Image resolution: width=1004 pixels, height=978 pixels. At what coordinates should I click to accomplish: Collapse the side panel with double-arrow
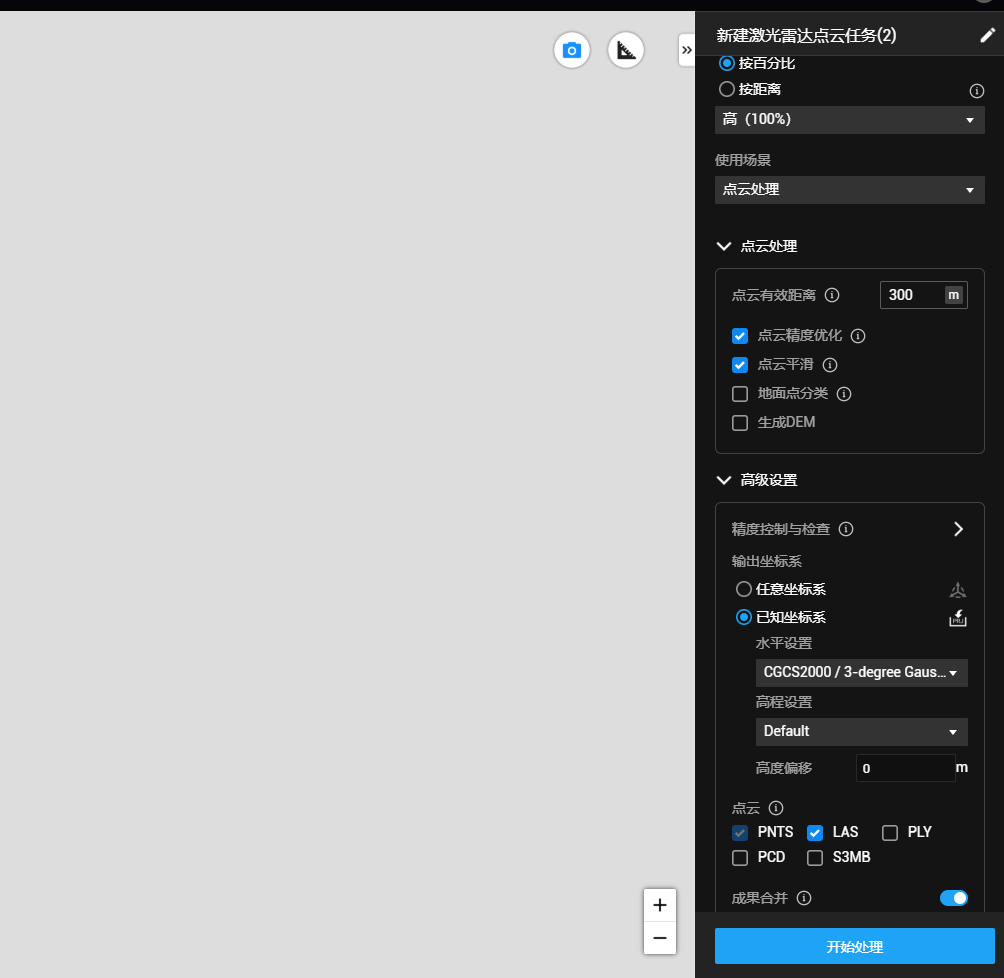(x=686, y=50)
